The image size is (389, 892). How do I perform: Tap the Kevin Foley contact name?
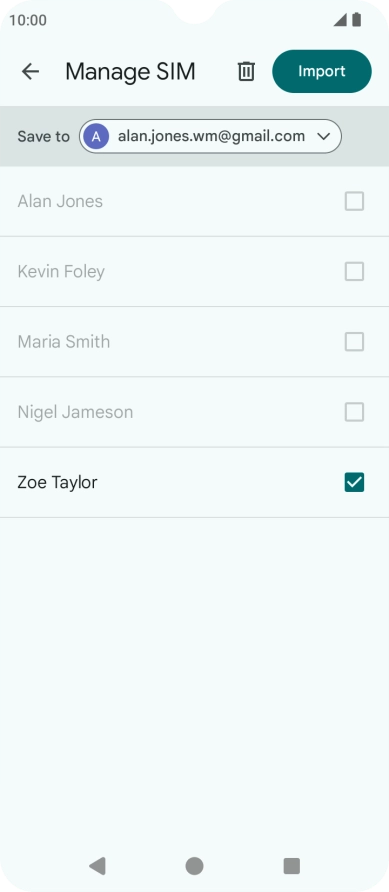61,271
